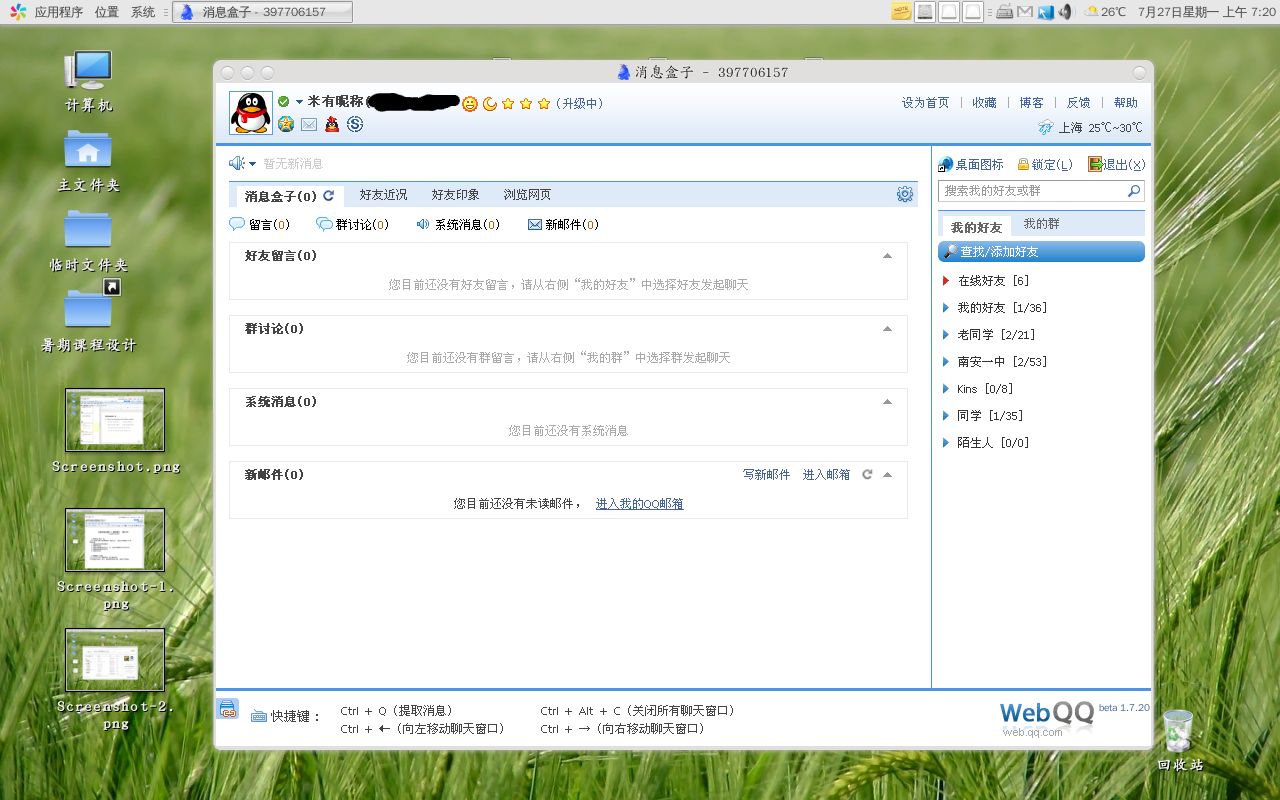Screen dimensions: 1280x800
Task: Filter by 群讨论(0)
Action: (353, 225)
